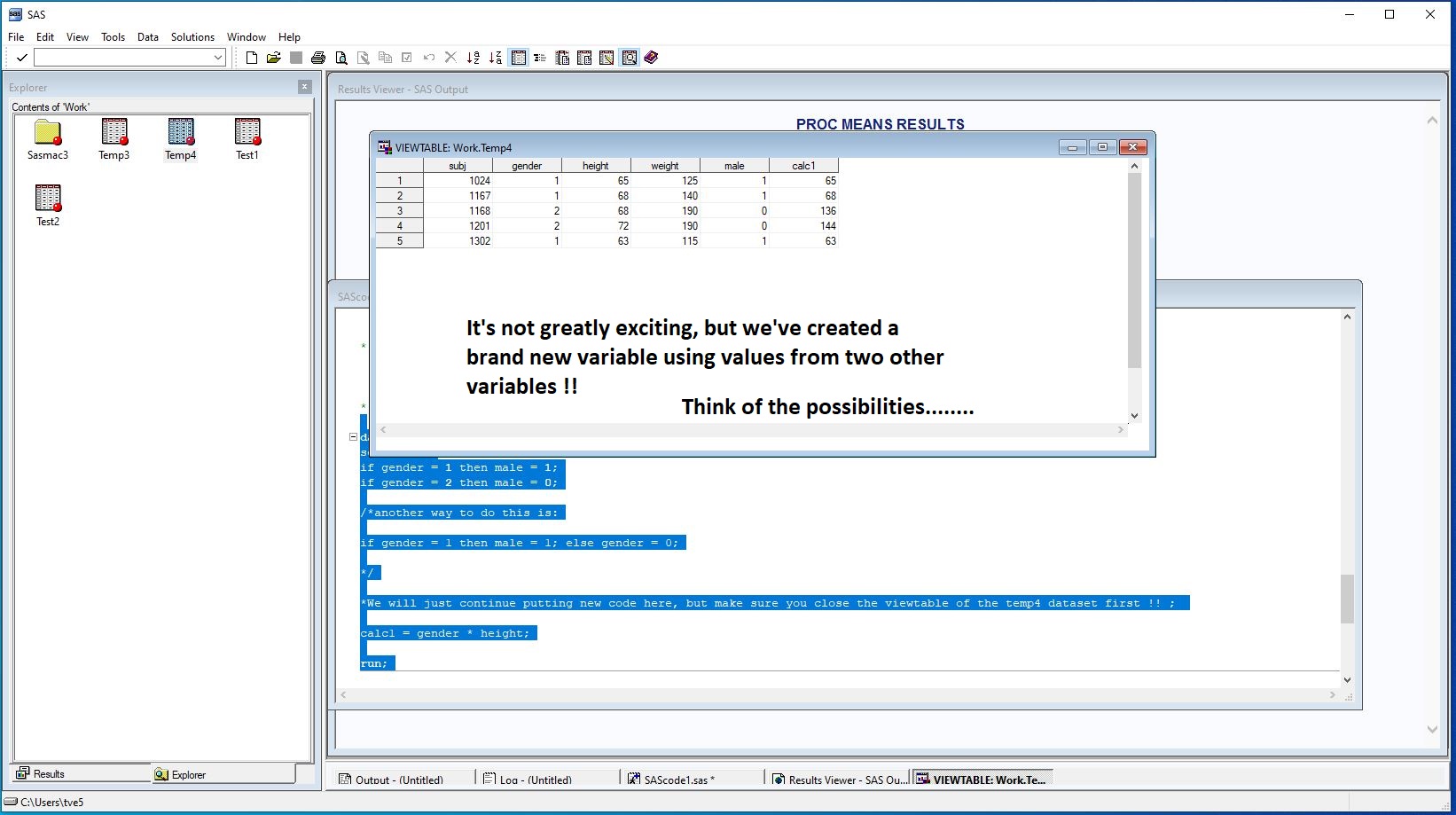Collapse the data step code block
The width and height of the screenshot is (1456, 815).
tap(353, 436)
